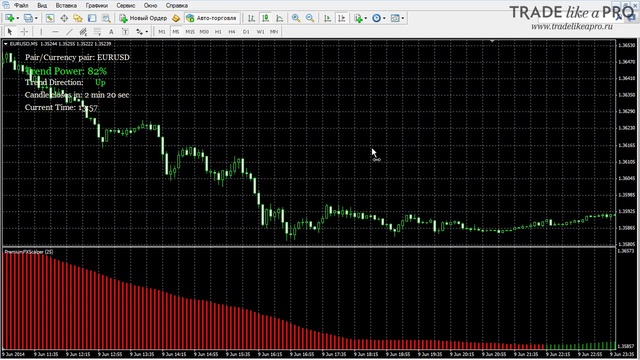640x360 pixels.
Task: Open MetaEditor via the yellow book icon
Action: click(176, 18)
